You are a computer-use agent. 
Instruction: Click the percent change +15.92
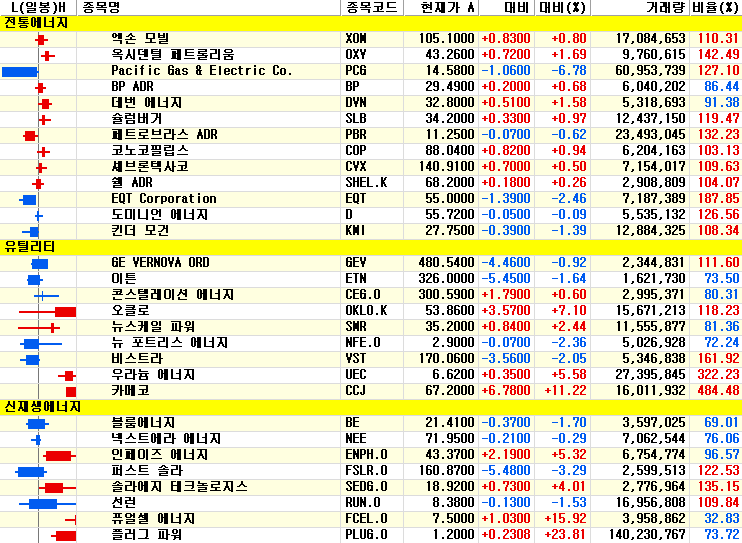tap(565, 518)
